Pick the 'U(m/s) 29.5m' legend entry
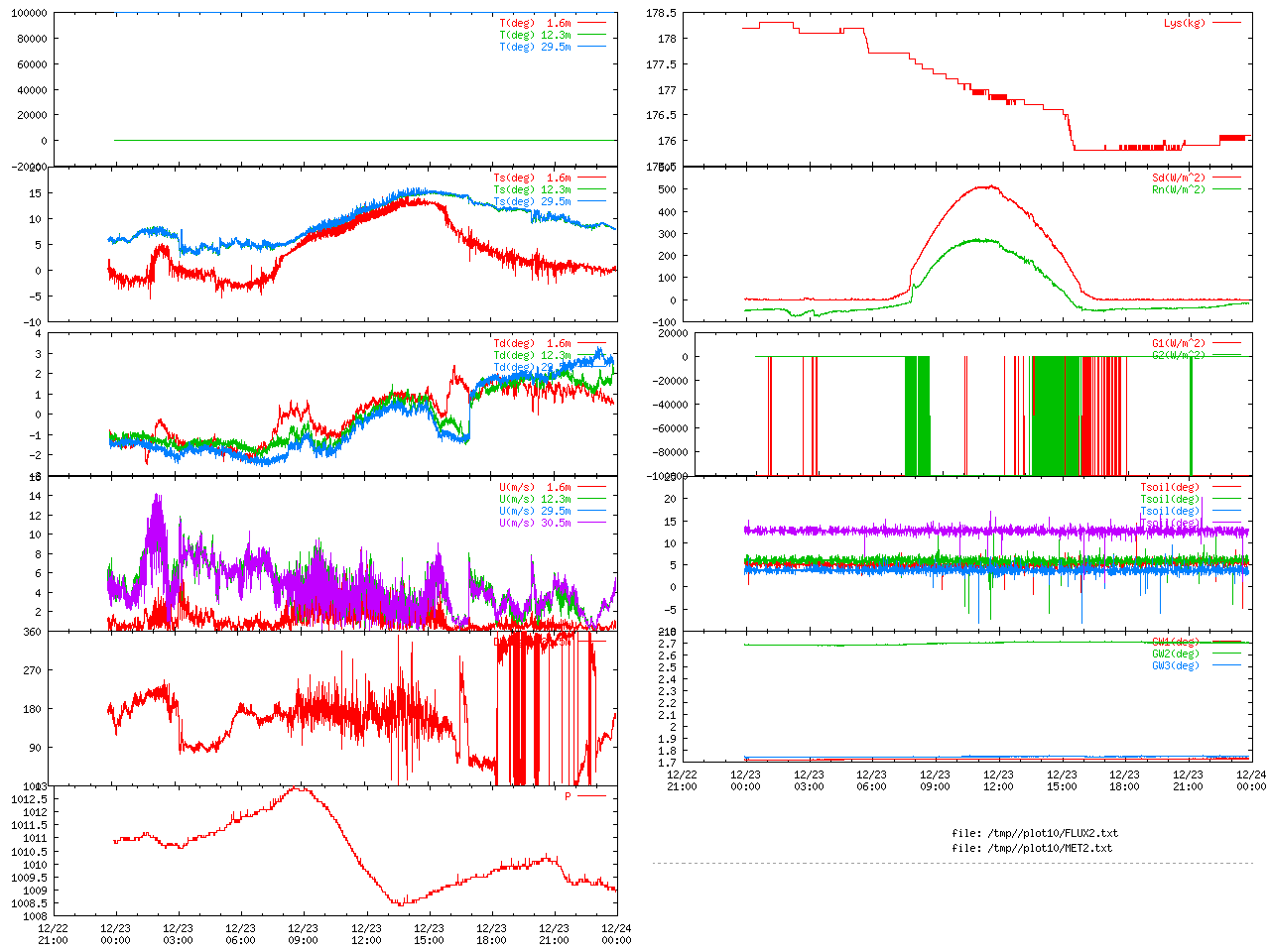This screenshot has height=952, width=1270. [535, 512]
